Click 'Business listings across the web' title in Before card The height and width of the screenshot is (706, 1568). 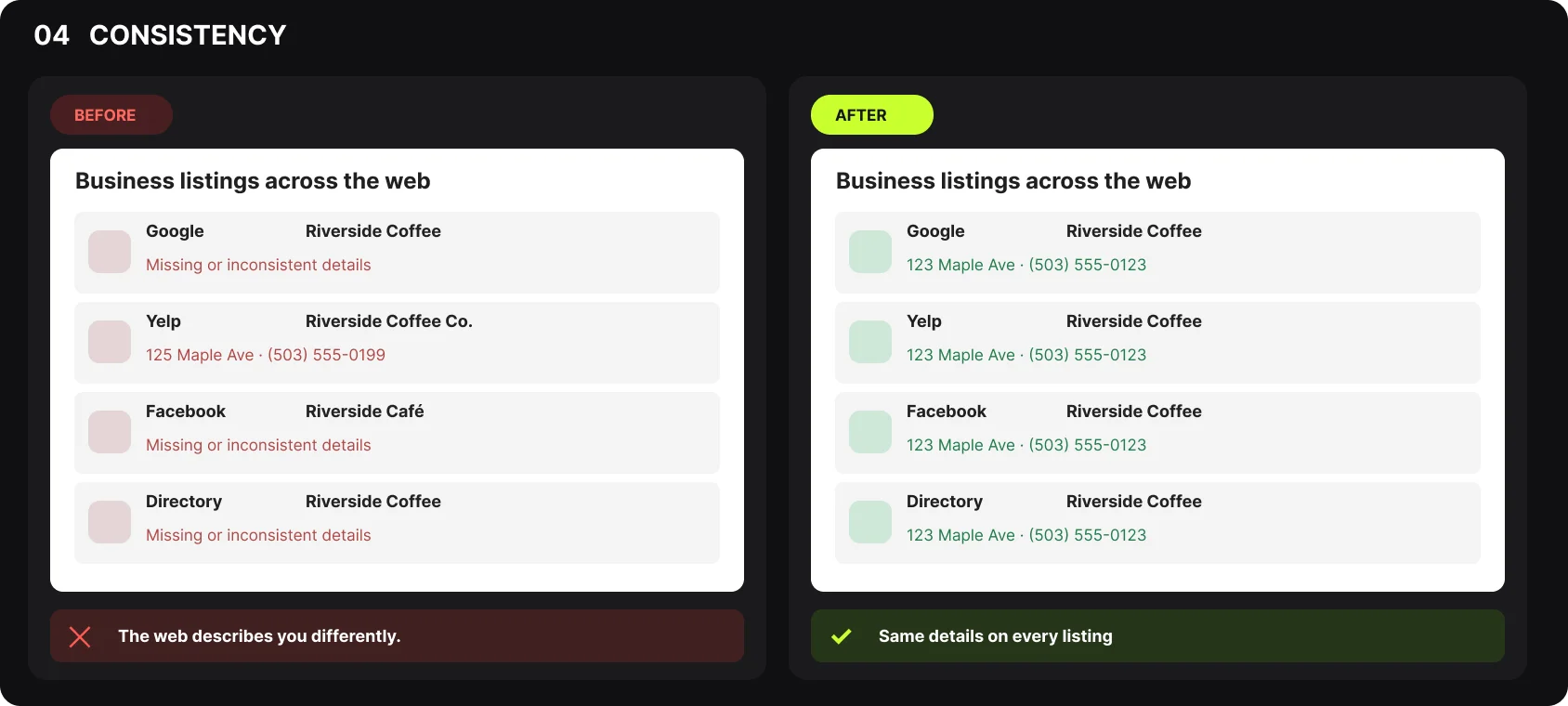click(x=253, y=181)
